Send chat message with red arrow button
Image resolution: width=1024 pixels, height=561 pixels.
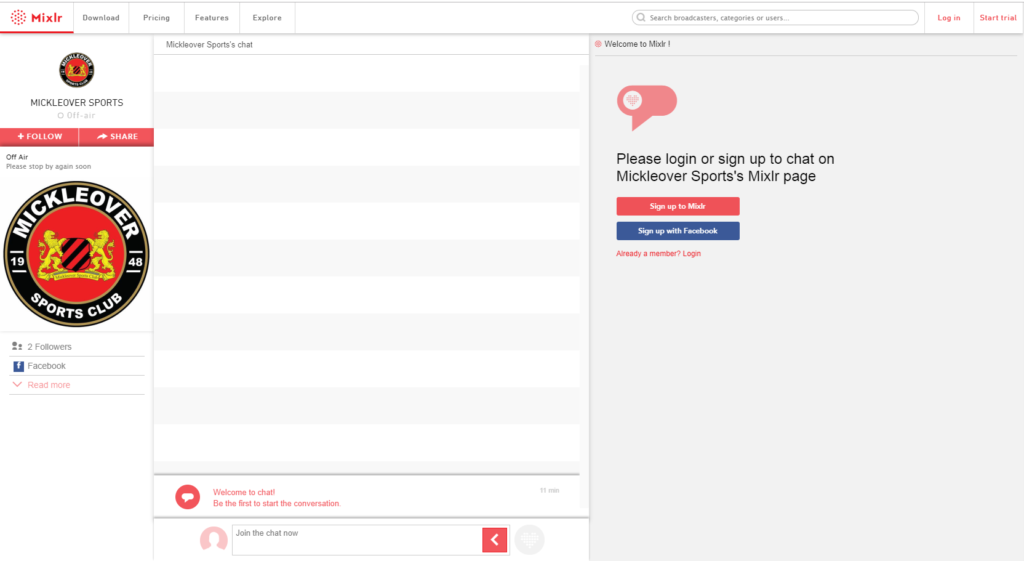pos(494,540)
